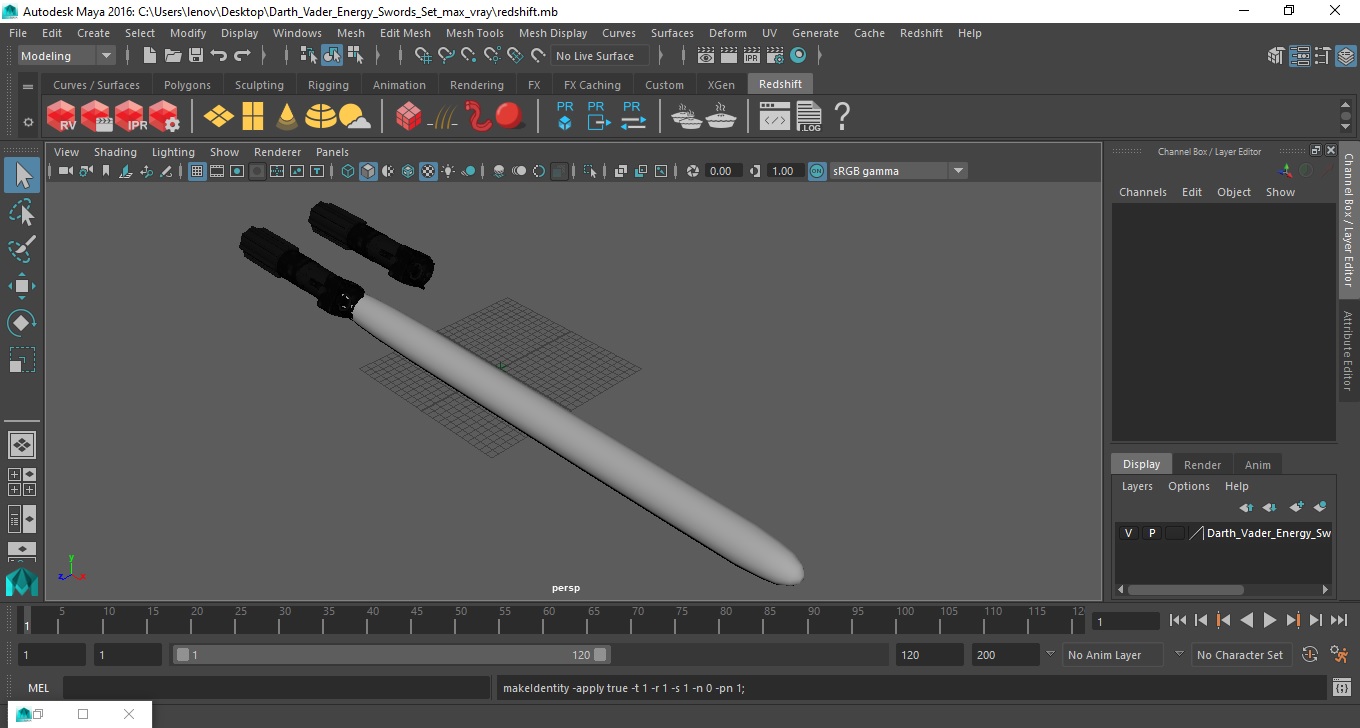Toggle the viewport grid display

click(197, 171)
